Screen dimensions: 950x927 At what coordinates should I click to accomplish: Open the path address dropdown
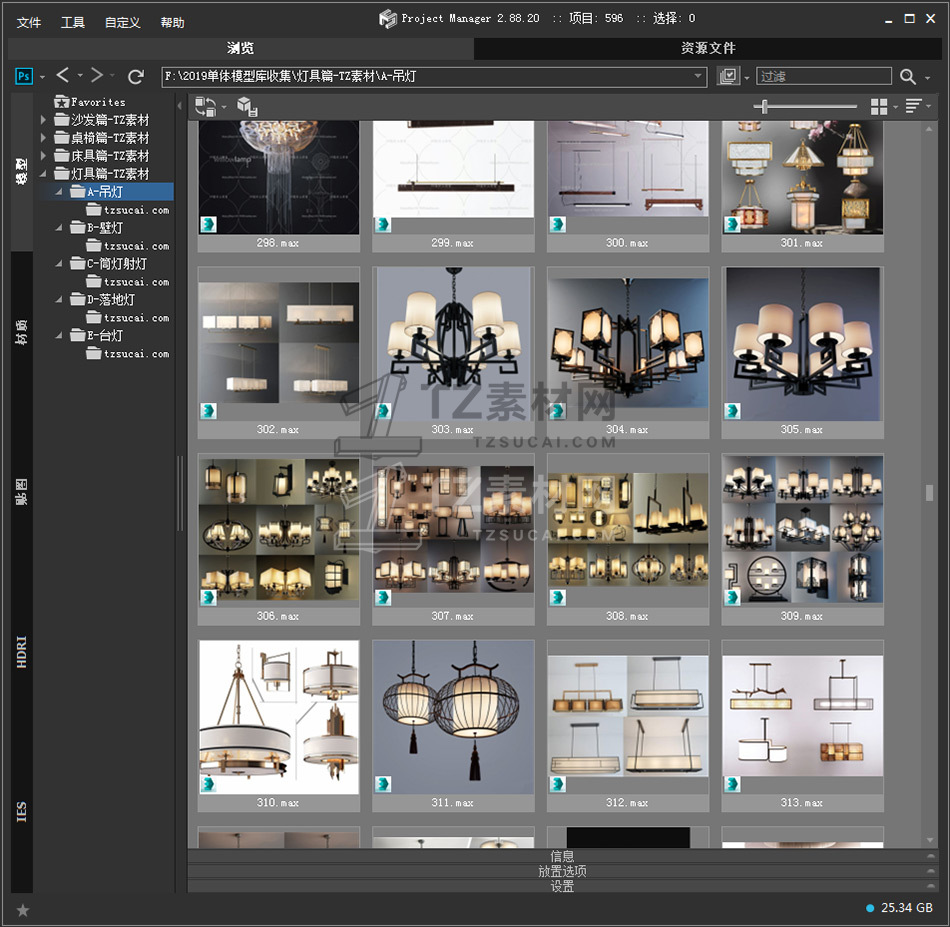point(699,77)
